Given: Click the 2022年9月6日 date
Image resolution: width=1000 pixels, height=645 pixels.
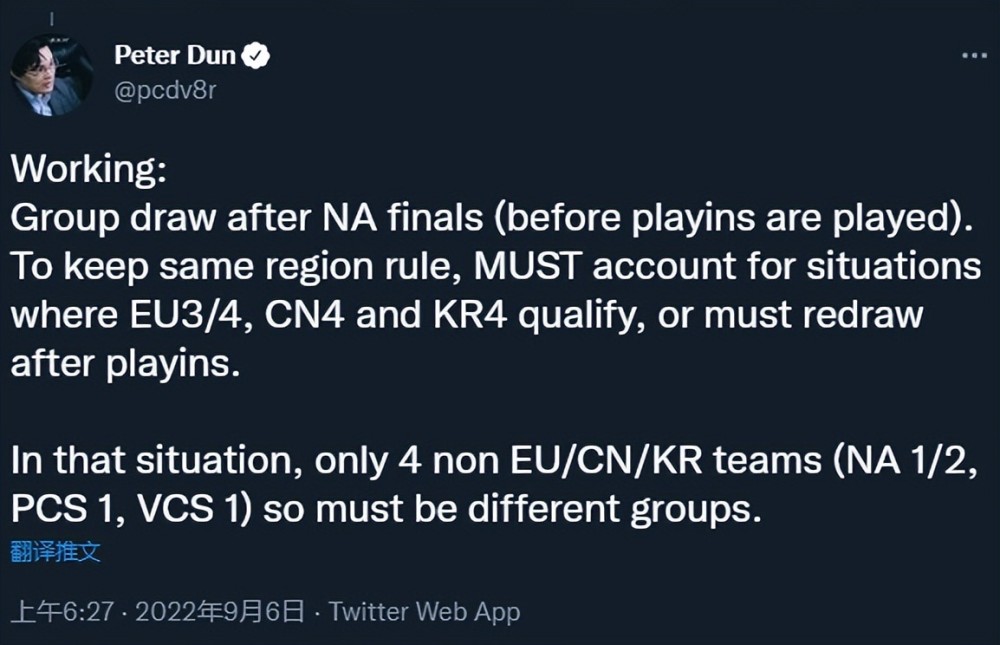Looking at the screenshot, I should coord(219,611).
